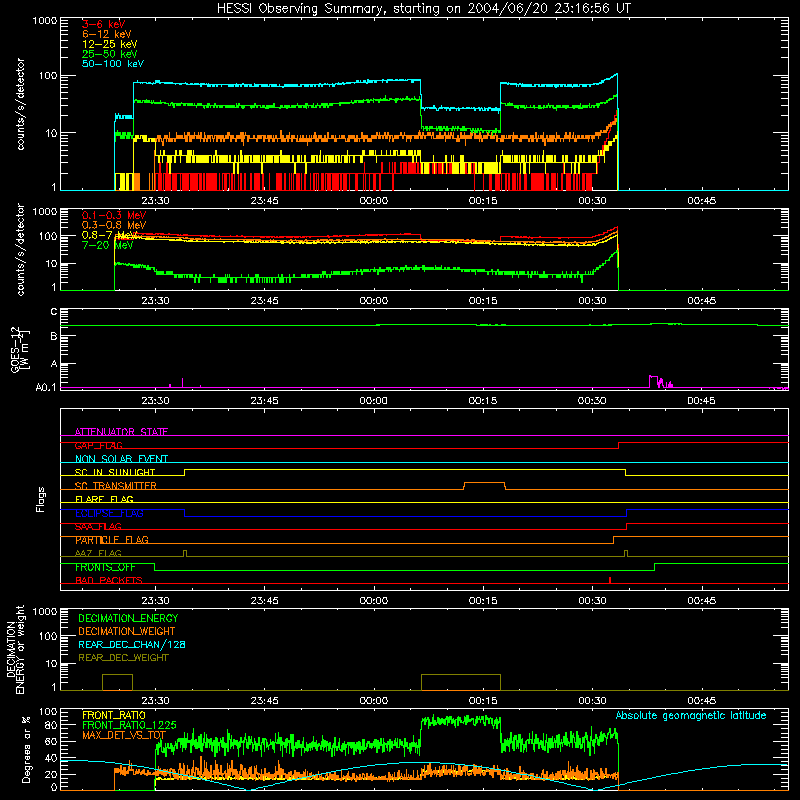Click the SC_TRANSMITTER flag label
Screen dimensions: 800x800
click(x=116, y=486)
